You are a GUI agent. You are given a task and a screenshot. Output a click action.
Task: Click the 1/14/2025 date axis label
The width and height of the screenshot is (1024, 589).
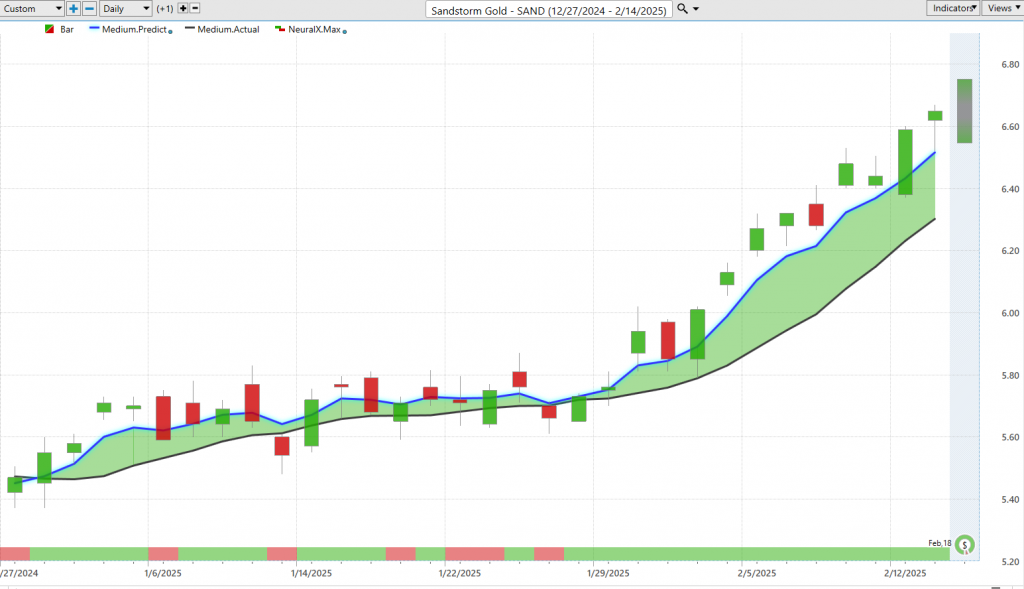click(x=312, y=573)
